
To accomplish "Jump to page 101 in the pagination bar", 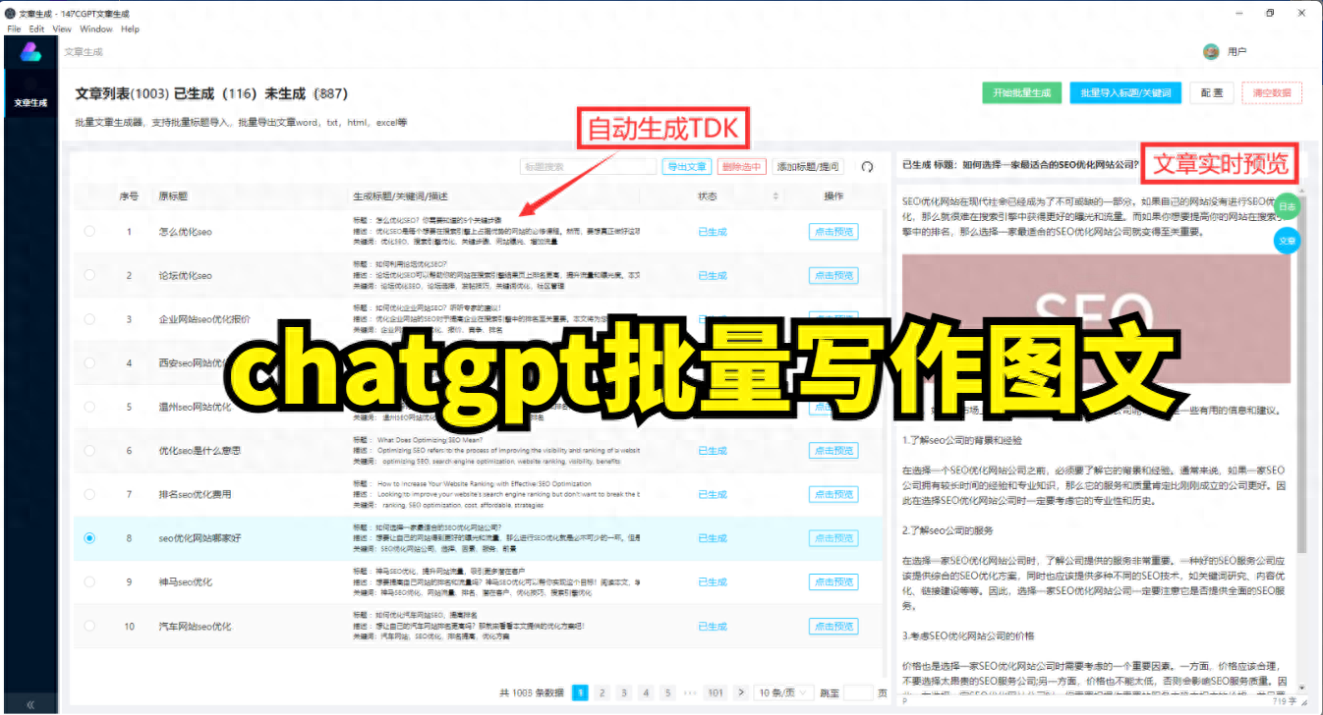I will point(714,692).
